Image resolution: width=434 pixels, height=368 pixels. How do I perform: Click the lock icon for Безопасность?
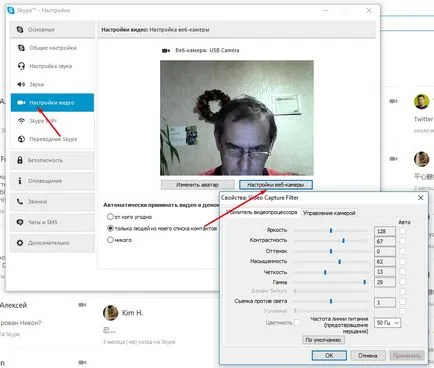pos(20,160)
